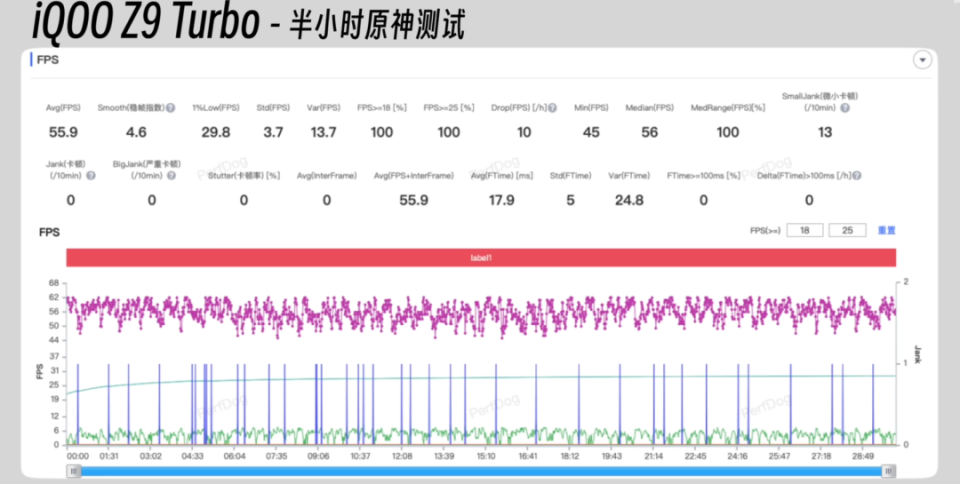This screenshot has width=960, height=484.
Task: Open help icon next to Smooth index
Action: [170, 108]
